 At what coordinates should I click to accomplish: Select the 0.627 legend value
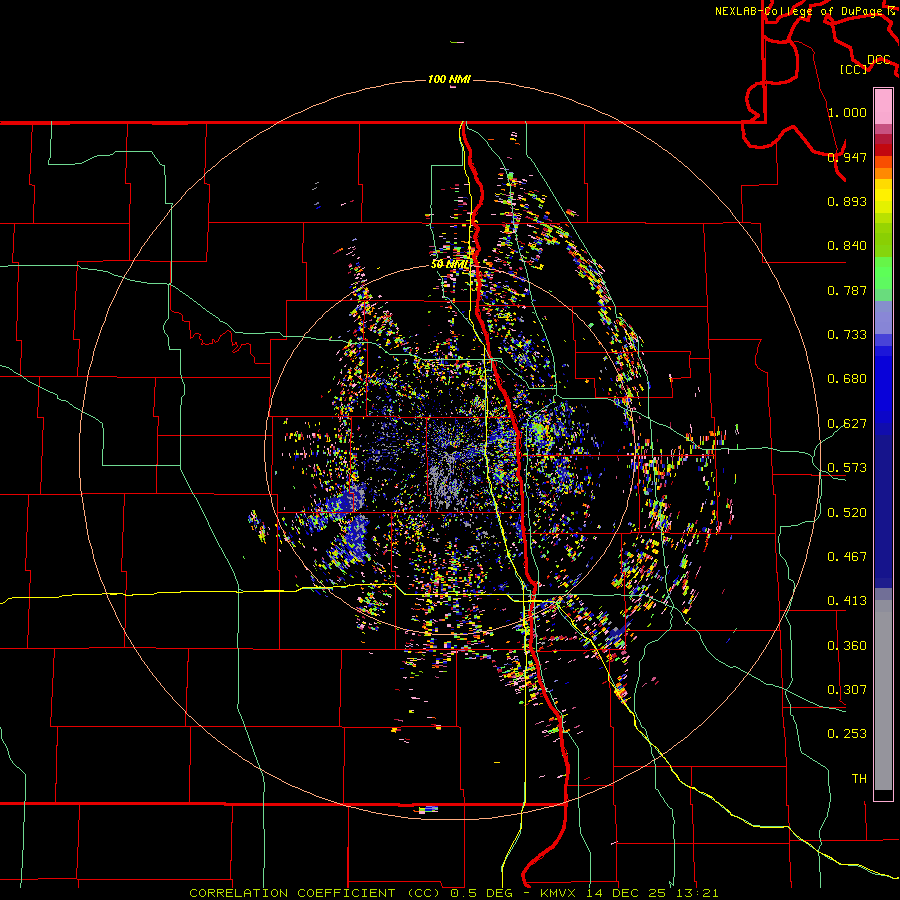coord(847,424)
